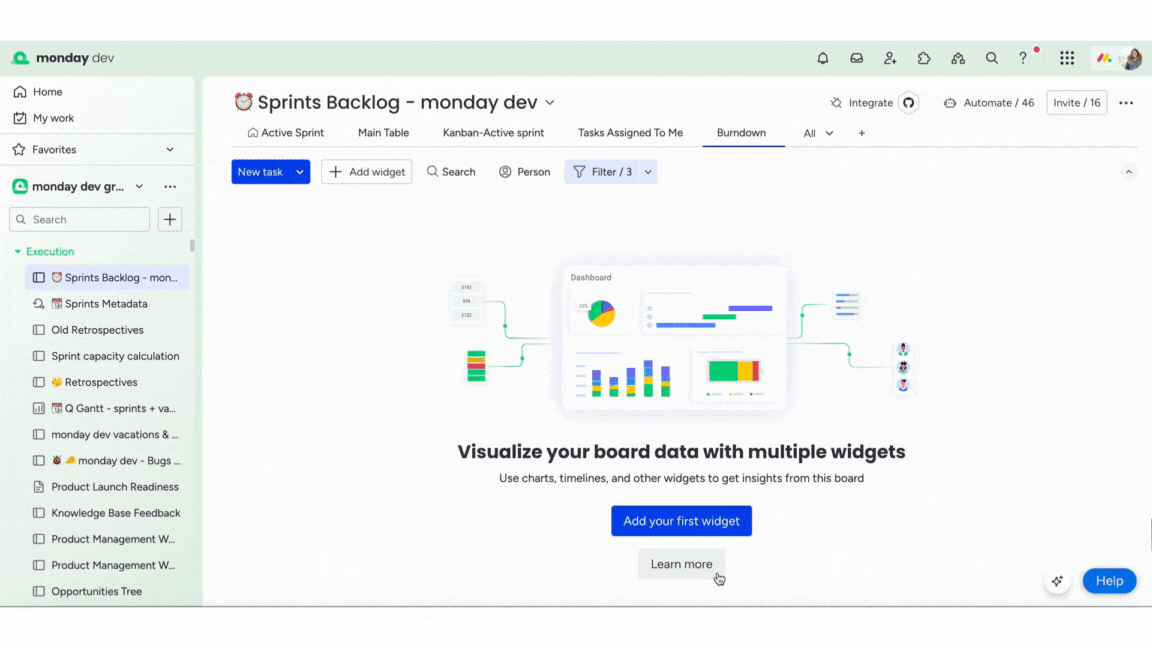Open Sprint capacity calculation board

point(115,356)
